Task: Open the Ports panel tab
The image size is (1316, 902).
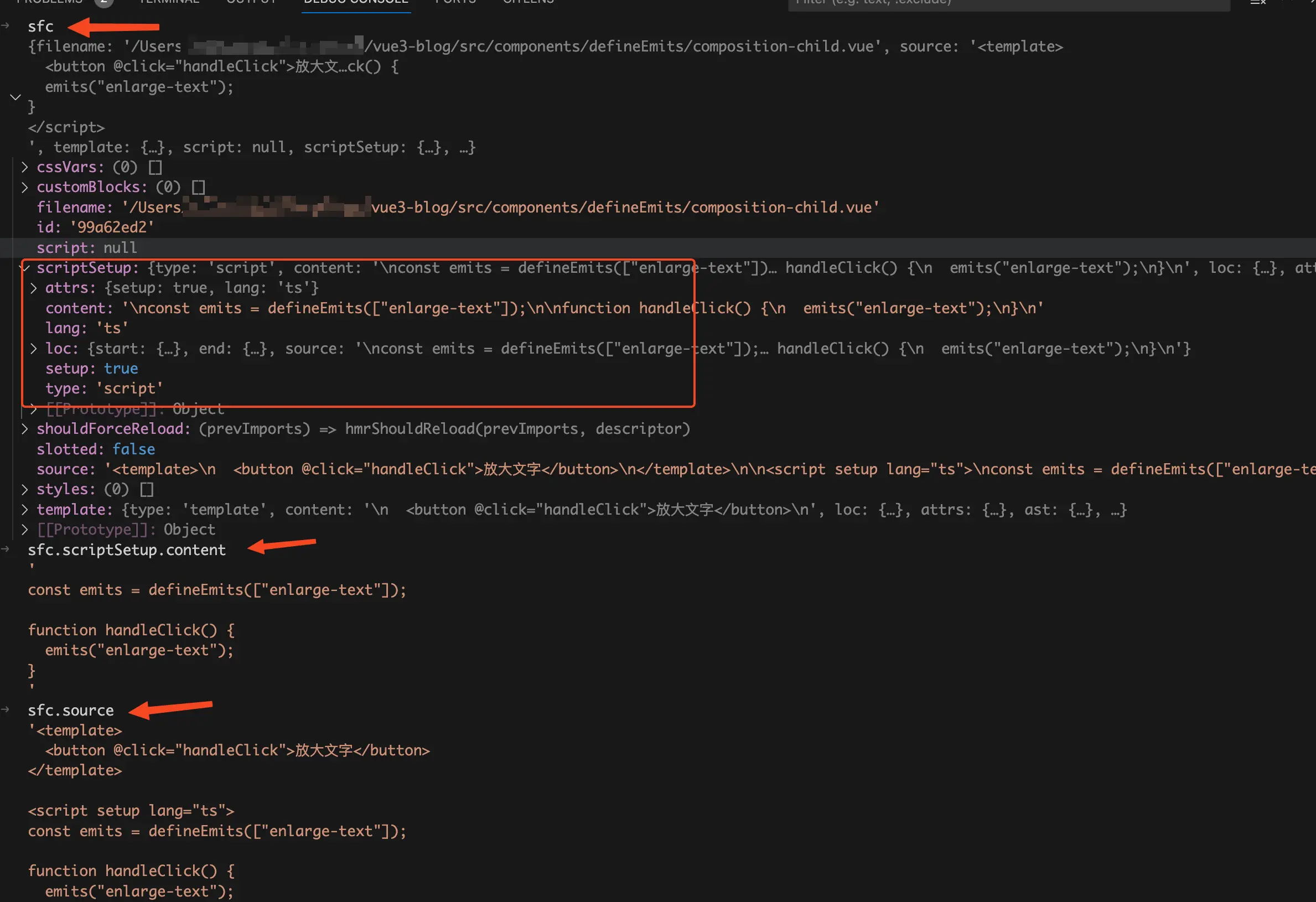Action: click(x=455, y=2)
